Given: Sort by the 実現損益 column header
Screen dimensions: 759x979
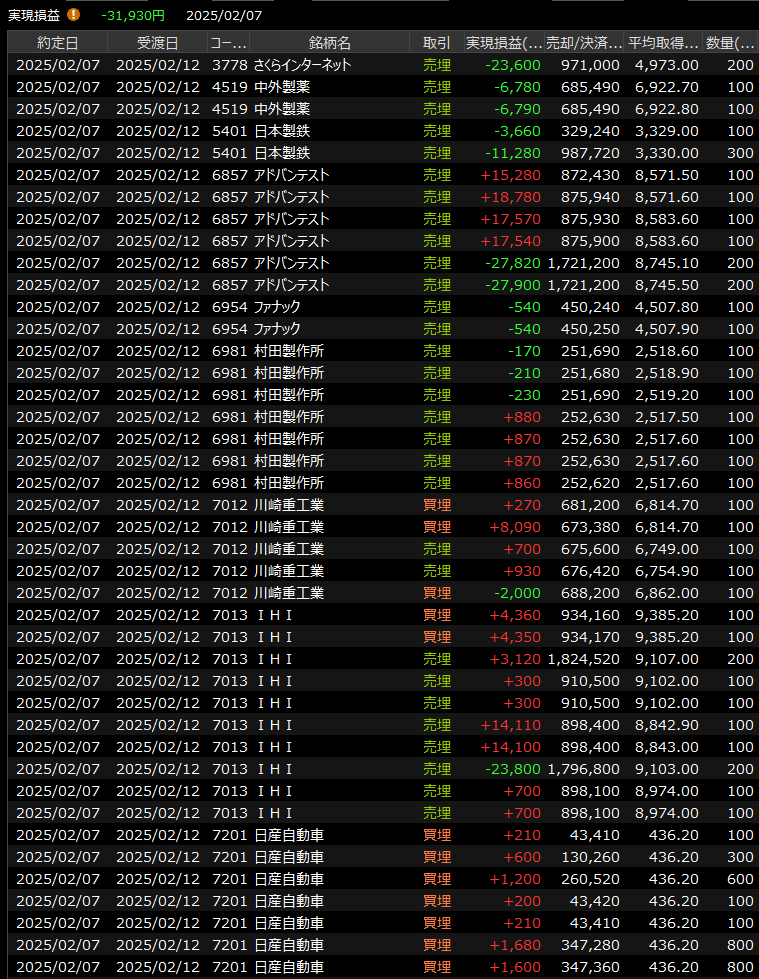Looking at the screenshot, I should tap(504, 43).
